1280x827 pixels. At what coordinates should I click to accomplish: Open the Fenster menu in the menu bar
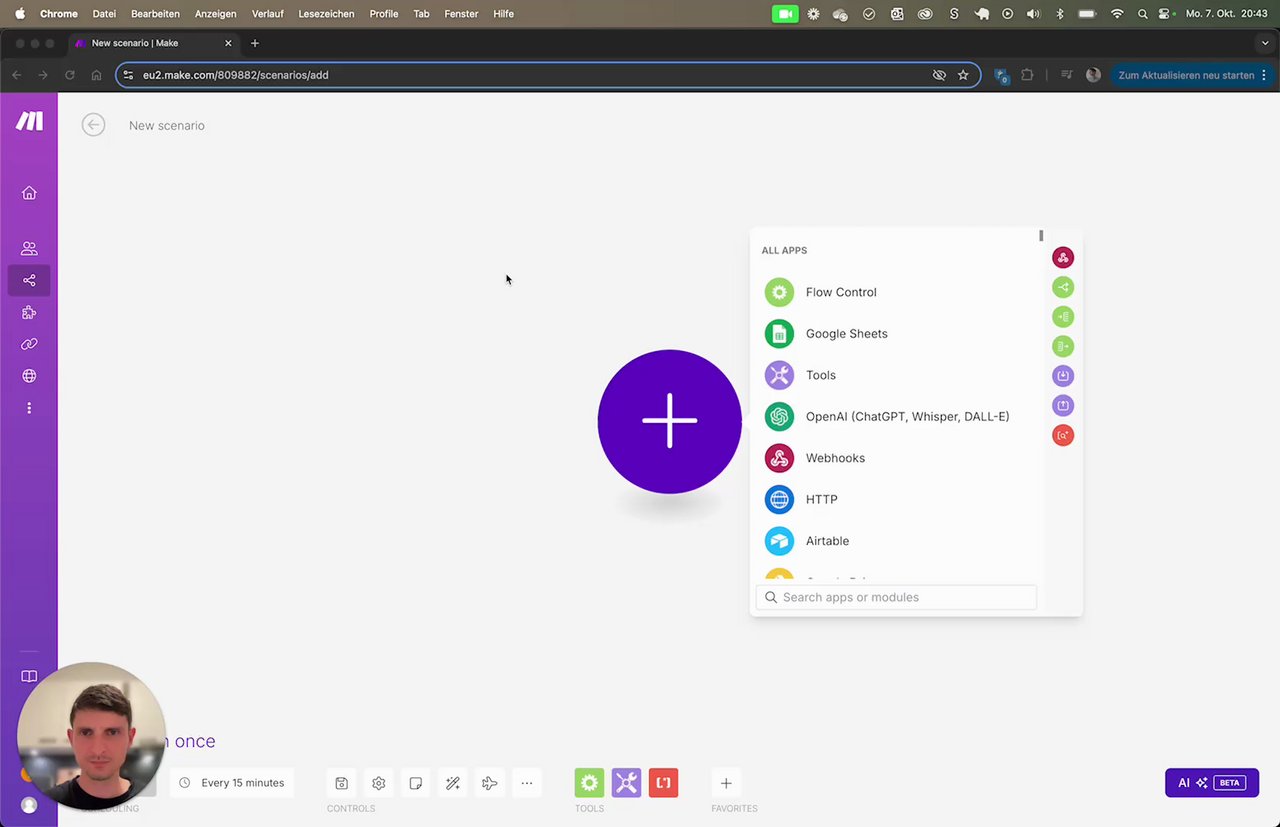pyautogui.click(x=461, y=14)
